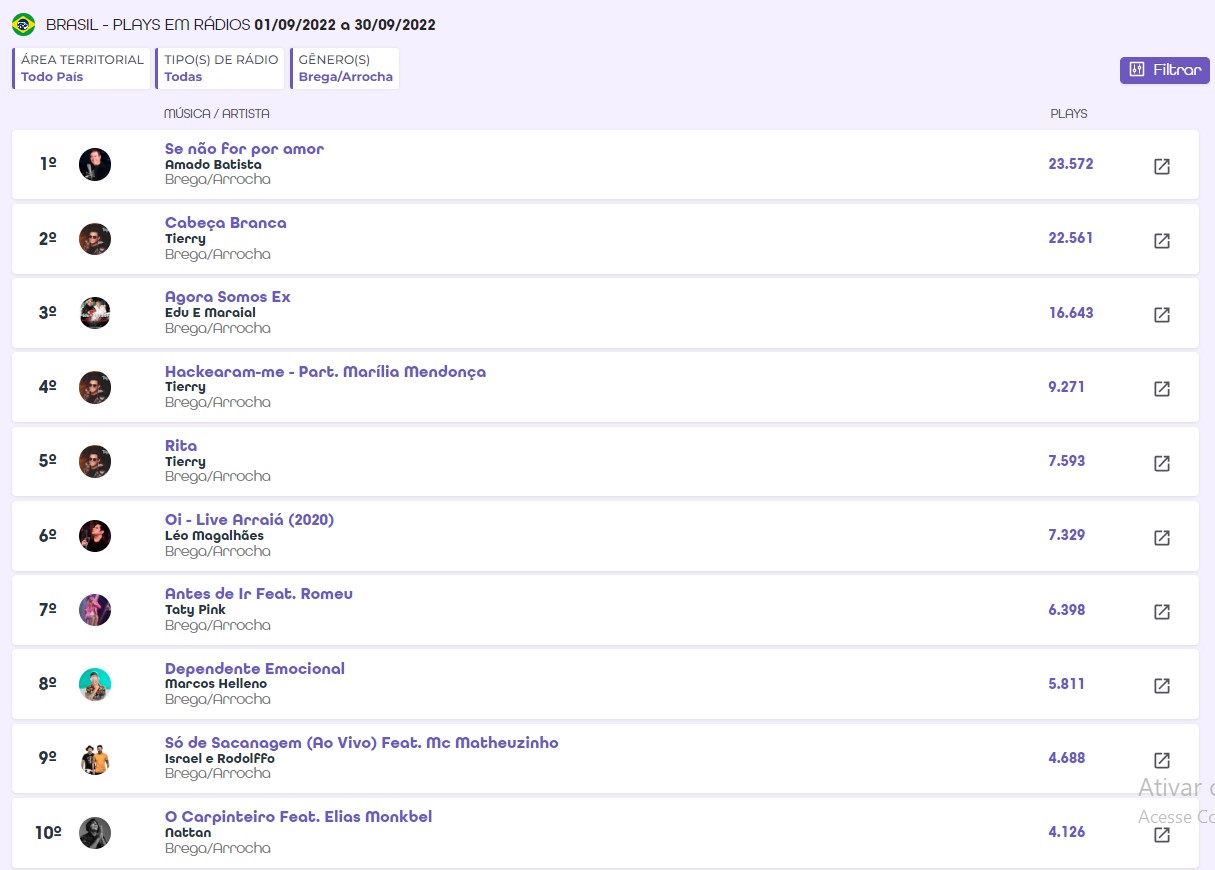Click the PLAYS column header

tap(1068, 114)
